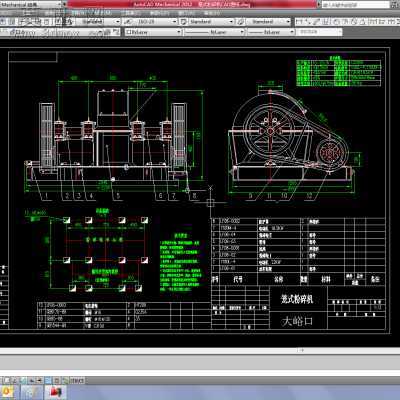Open the red AutoCAD taskbar icon

(x=56, y=393)
